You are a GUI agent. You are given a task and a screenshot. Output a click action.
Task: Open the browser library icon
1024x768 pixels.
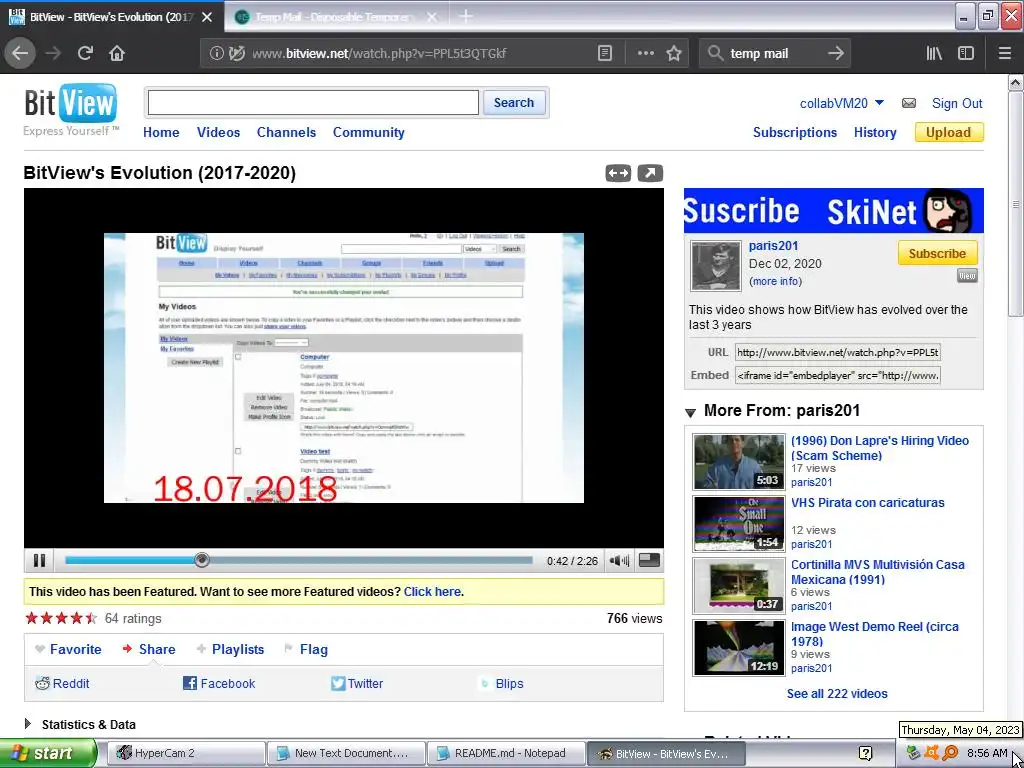click(934, 54)
